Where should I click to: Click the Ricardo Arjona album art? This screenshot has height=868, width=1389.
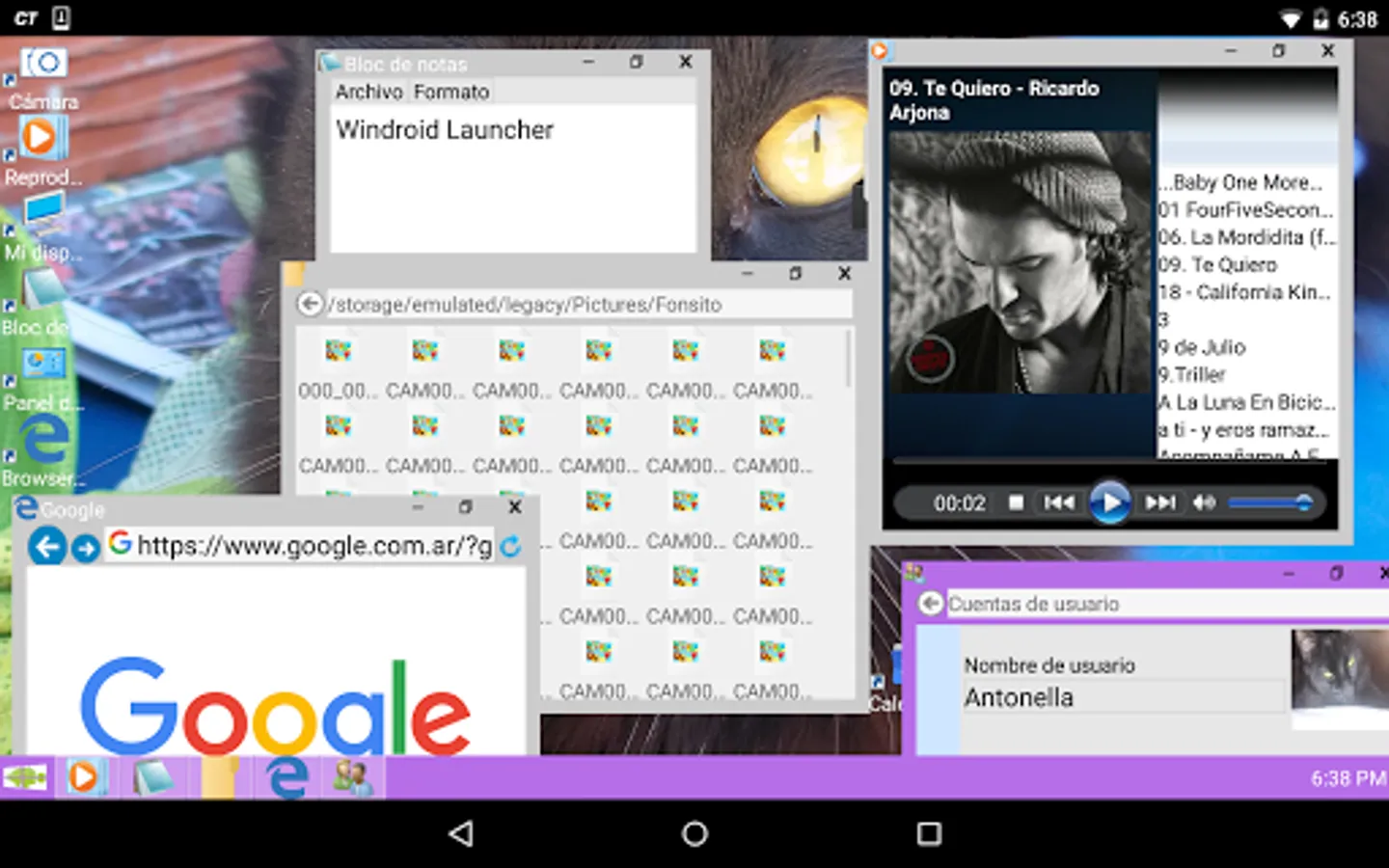[x=1021, y=262]
